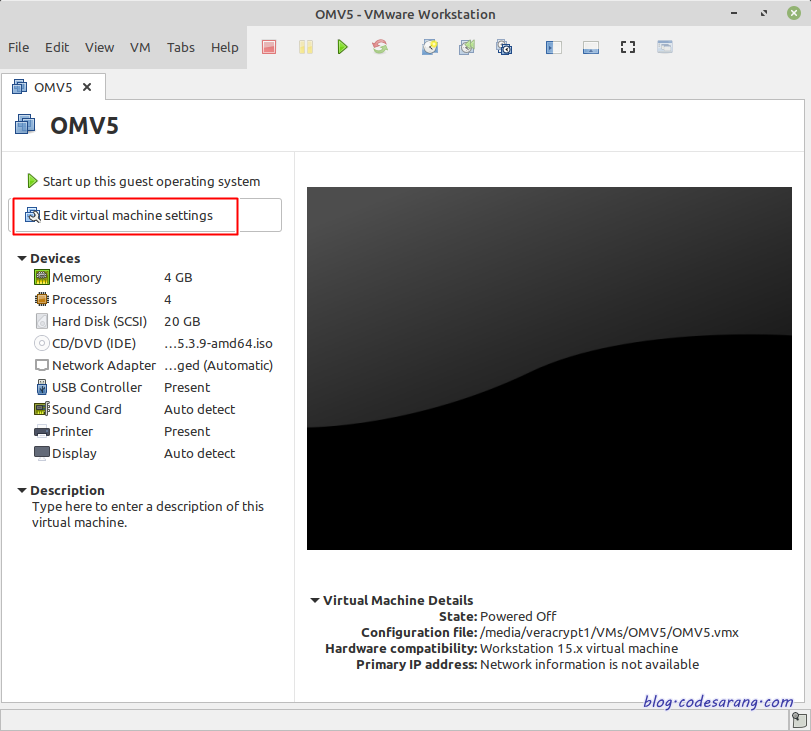Click 'Workstation 15.x virtual machine' text
Image resolution: width=811 pixels, height=731 pixels.
pyautogui.click(x=579, y=648)
